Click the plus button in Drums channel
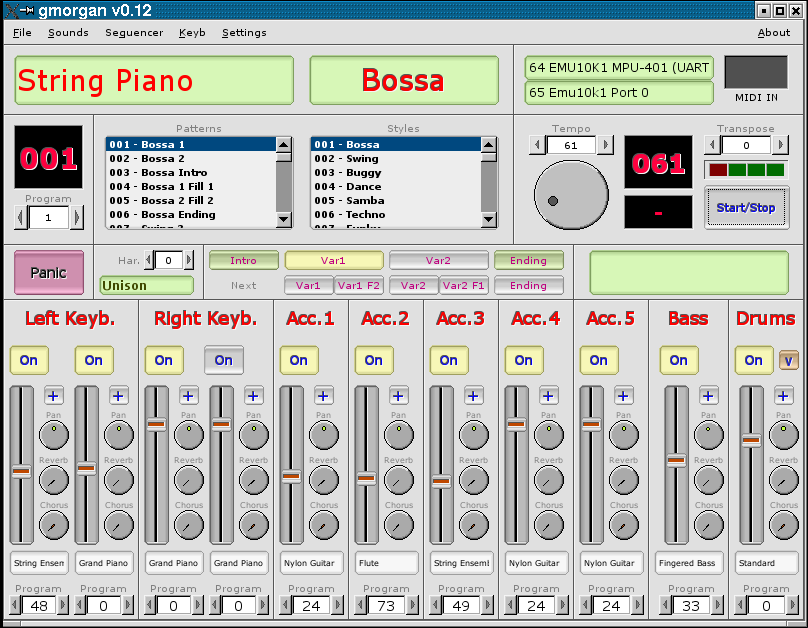Image resolution: width=808 pixels, height=628 pixels. pos(784,396)
